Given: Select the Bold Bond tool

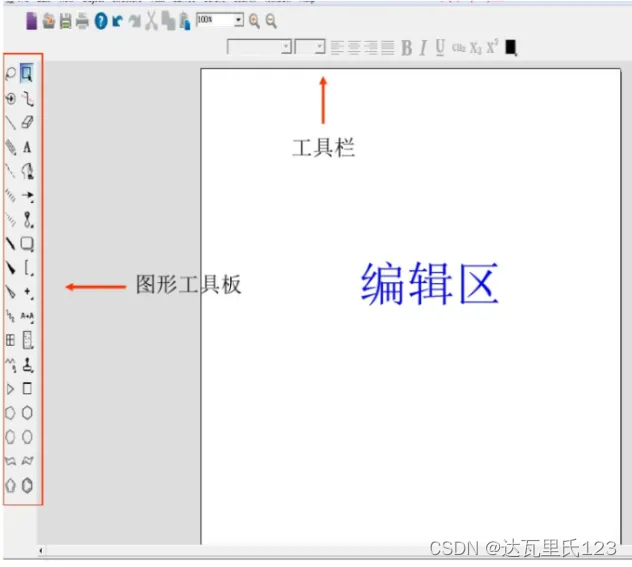Looking at the screenshot, I should 10,243.
